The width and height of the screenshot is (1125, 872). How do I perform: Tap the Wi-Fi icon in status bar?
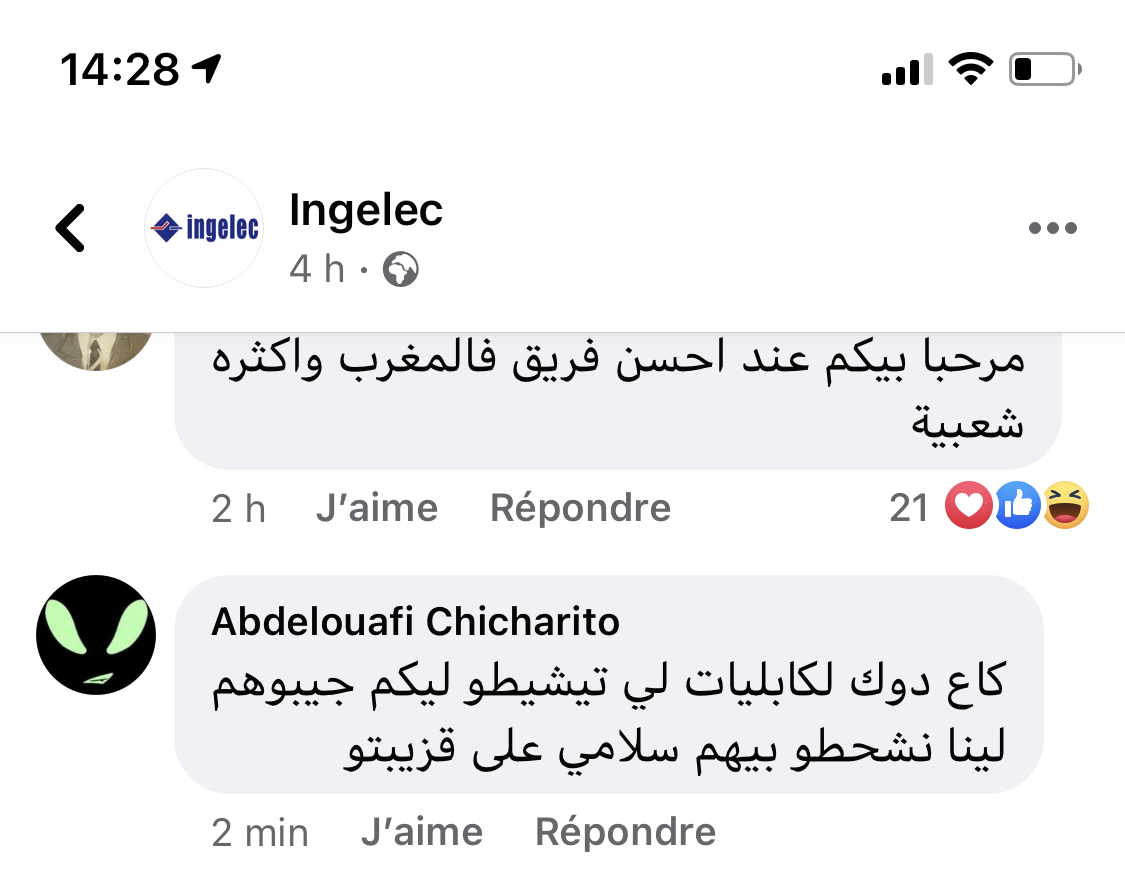[x=968, y=69]
